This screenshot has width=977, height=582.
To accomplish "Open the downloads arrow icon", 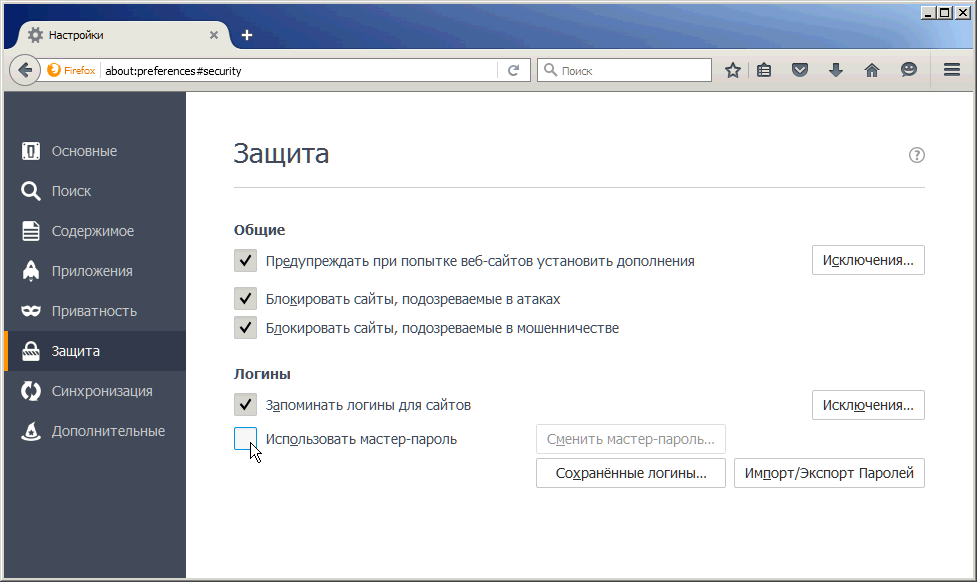I will [836, 70].
